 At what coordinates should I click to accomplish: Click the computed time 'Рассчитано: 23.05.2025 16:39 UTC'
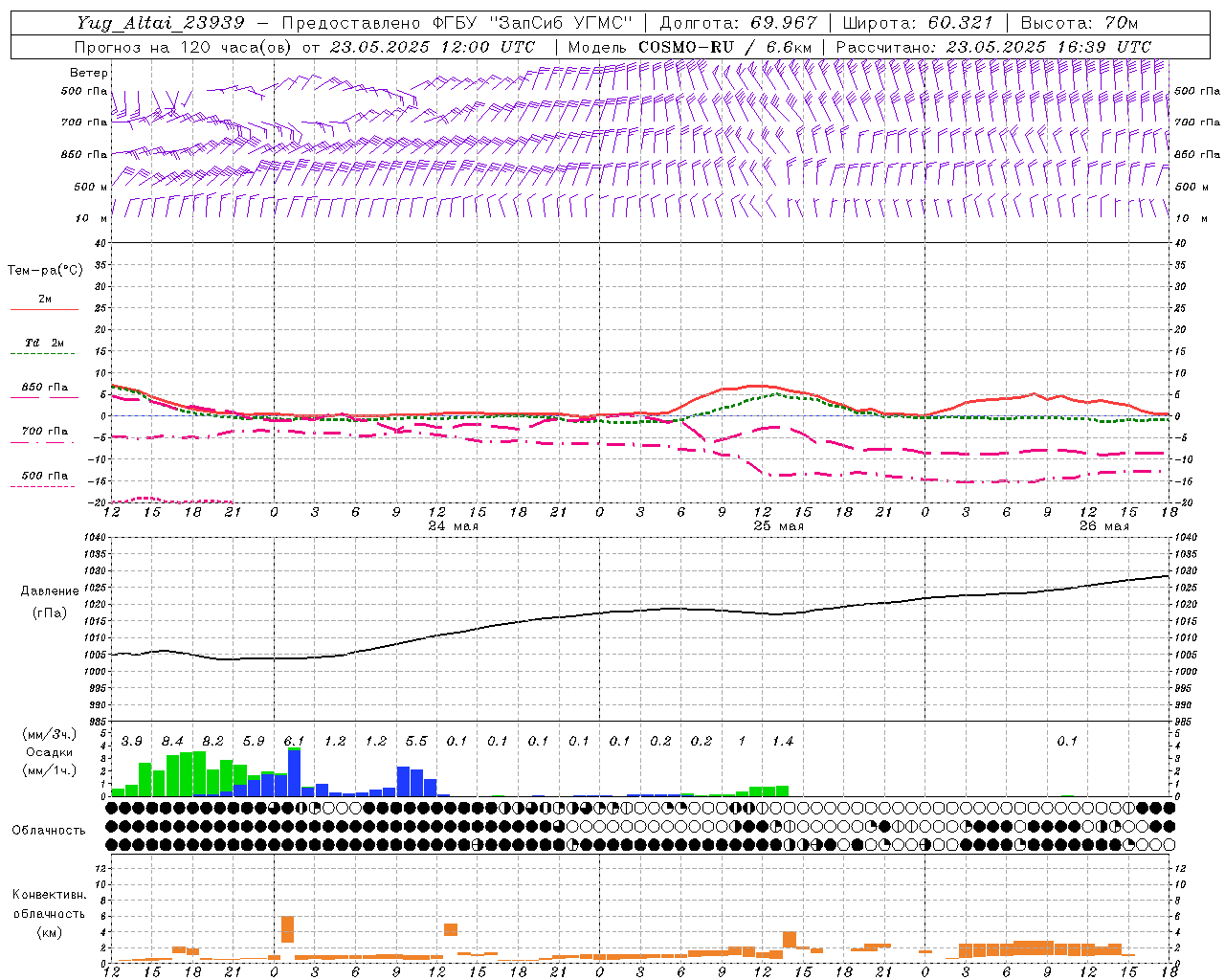coord(993,47)
